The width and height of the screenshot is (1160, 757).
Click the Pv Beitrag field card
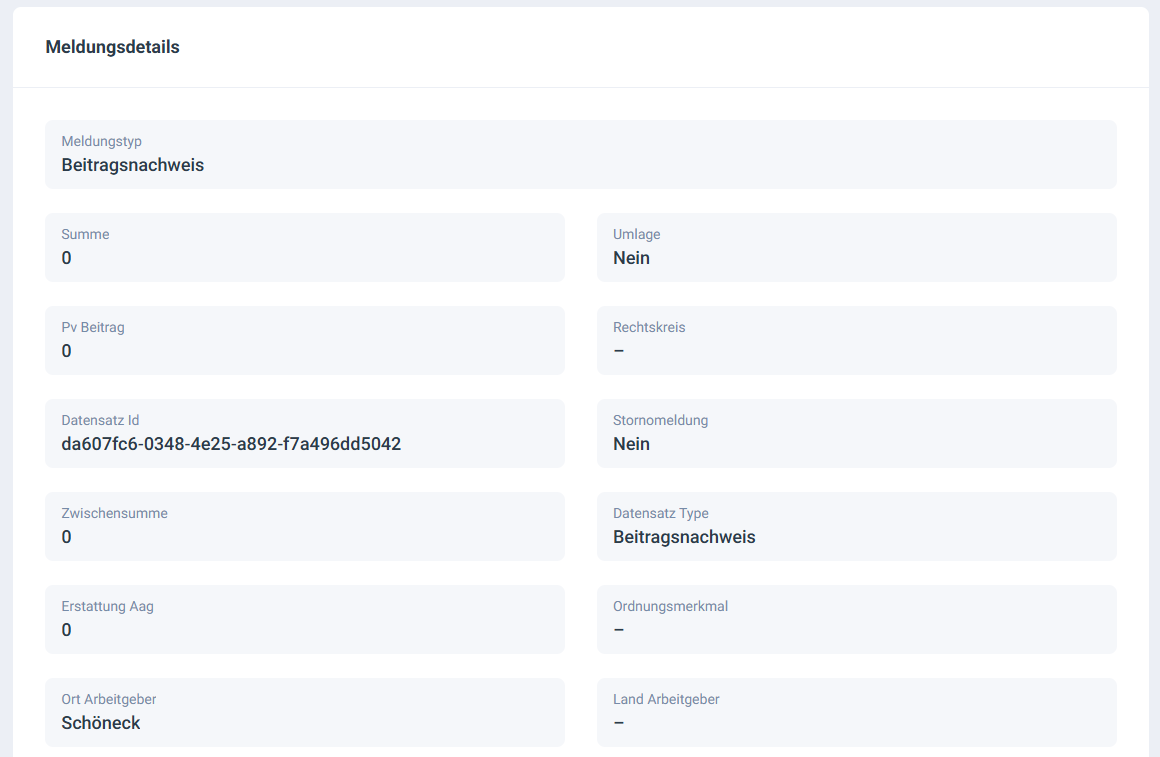click(304, 340)
